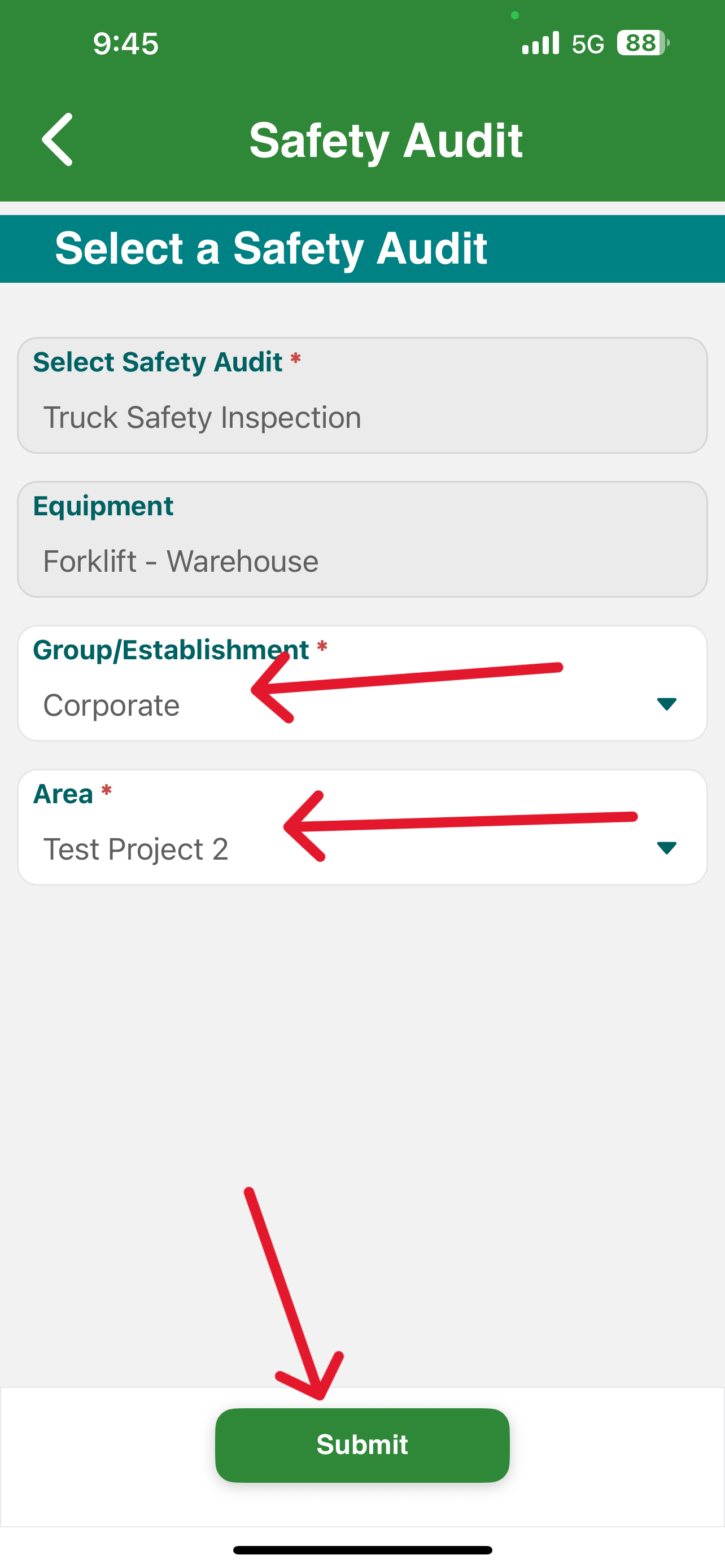Tap the Safety Audit page title
725x1568 pixels.
click(386, 141)
